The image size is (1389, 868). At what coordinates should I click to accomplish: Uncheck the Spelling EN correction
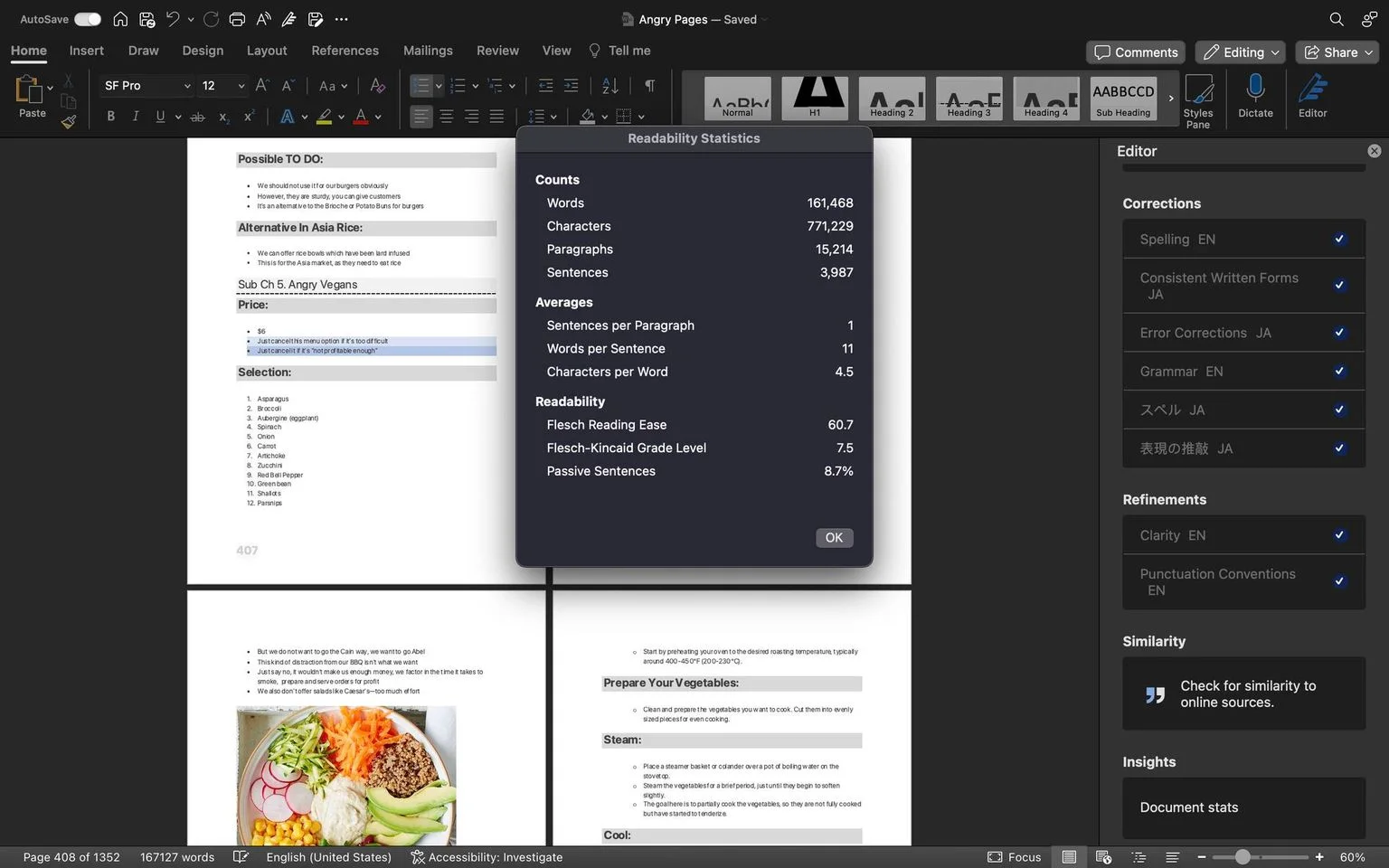coord(1339,239)
